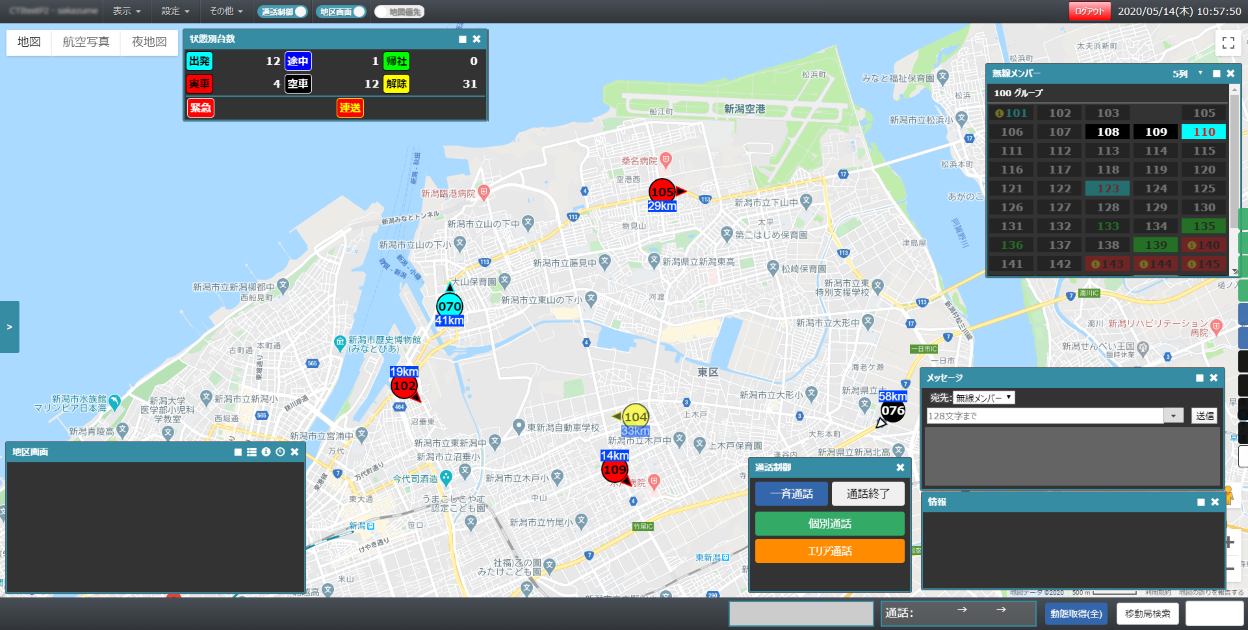The image size is (1248, 630).
Task: Click the list view icon in 地区画面 panel
Action: point(252,452)
